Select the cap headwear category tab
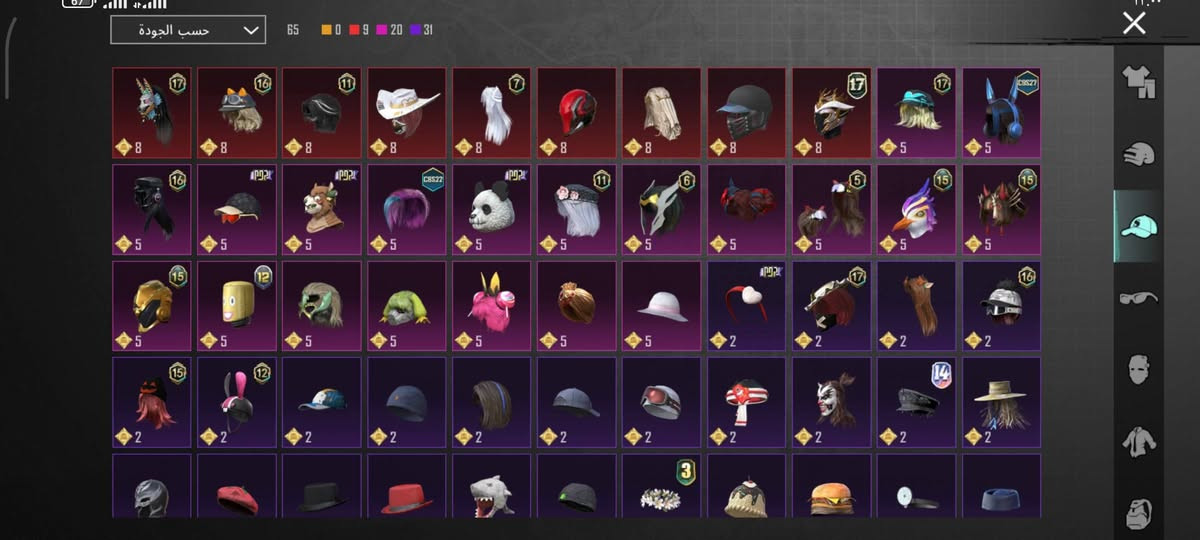 click(x=1138, y=226)
